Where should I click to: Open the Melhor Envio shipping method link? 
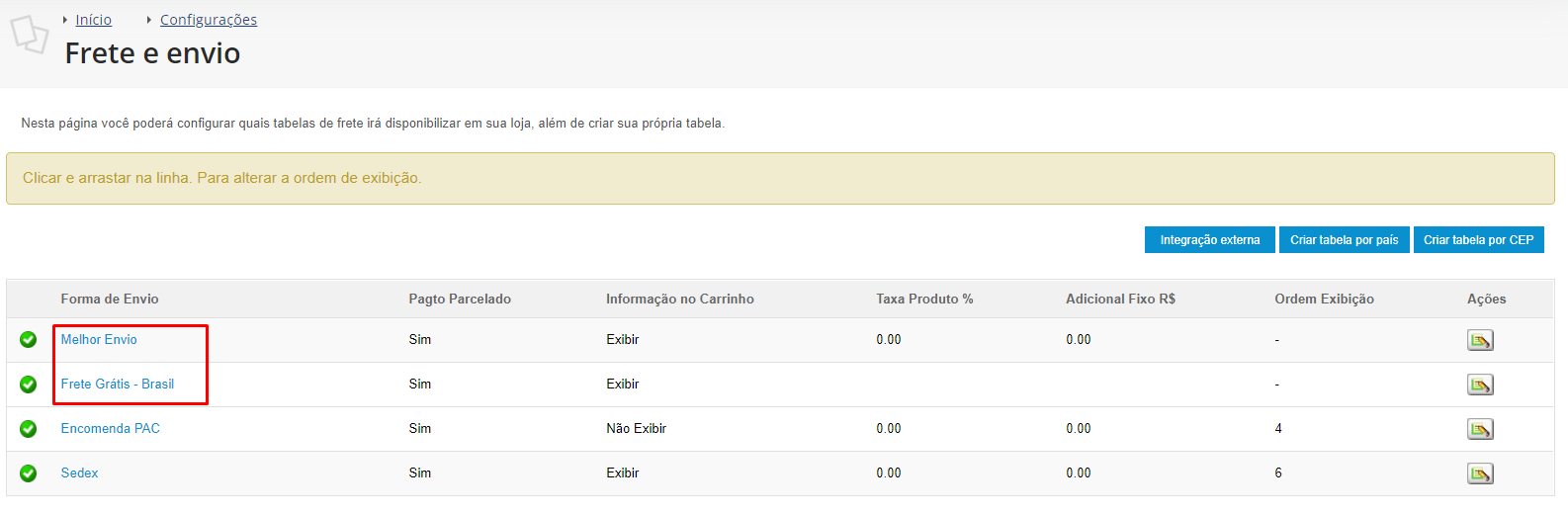pyautogui.click(x=99, y=339)
